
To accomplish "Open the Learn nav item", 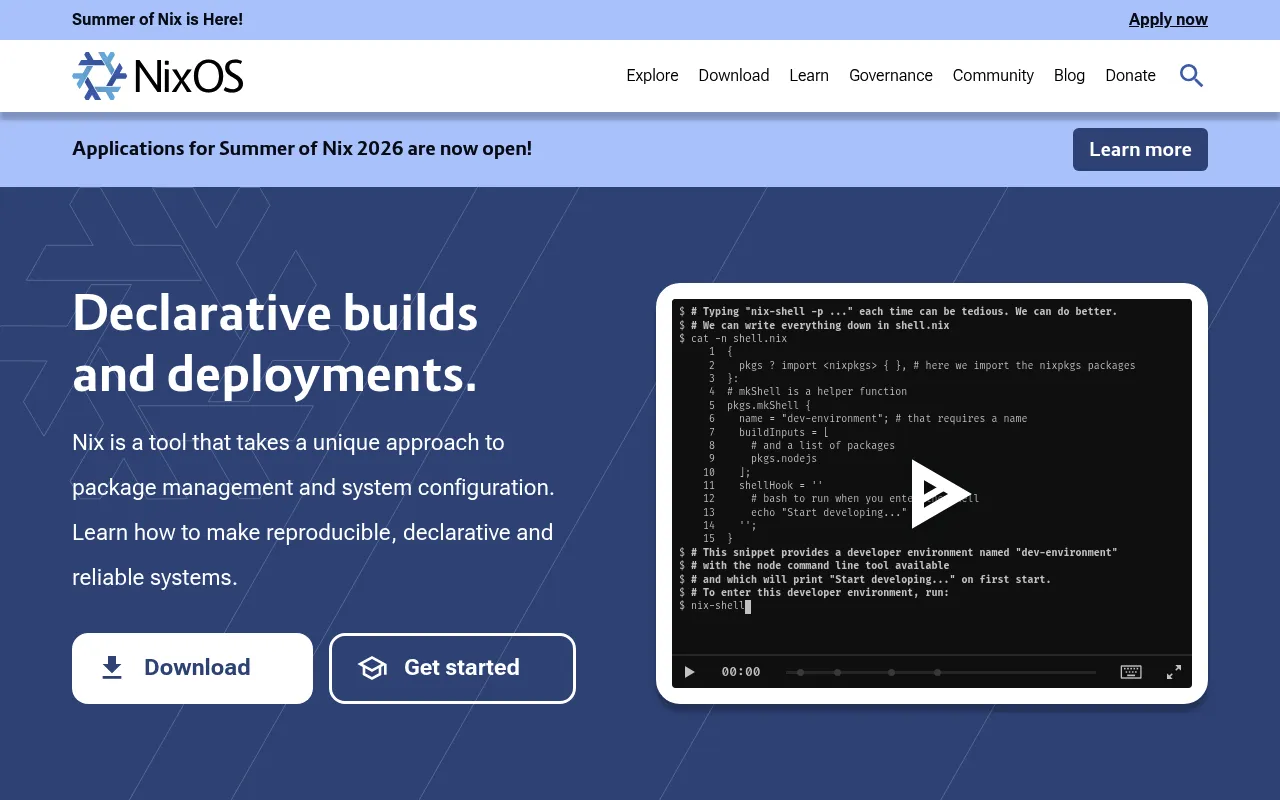I will (x=809, y=75).
